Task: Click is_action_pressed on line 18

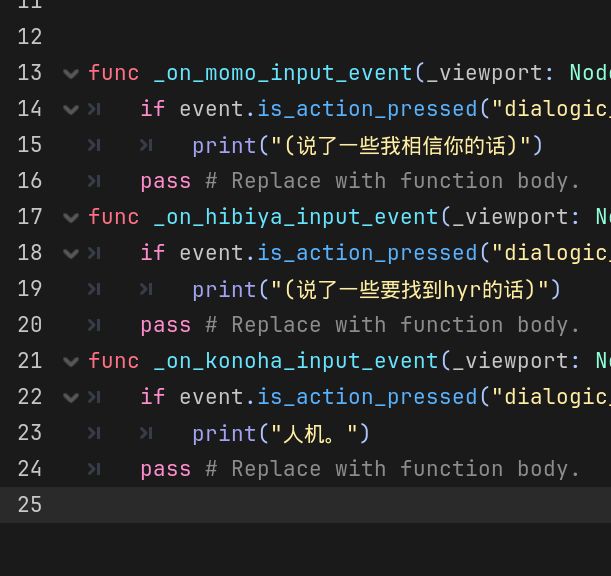Action: pyautogui.click(x=367, y=253)
